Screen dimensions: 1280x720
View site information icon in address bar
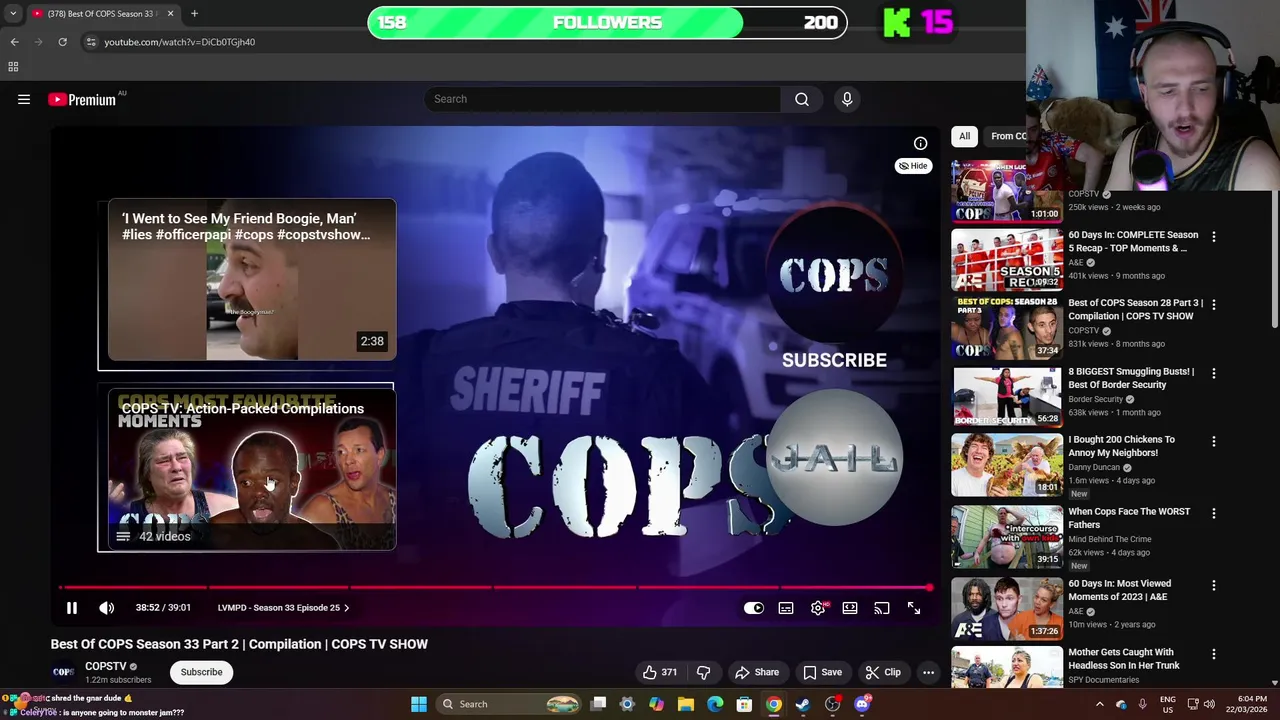click(x=91, y=42)
